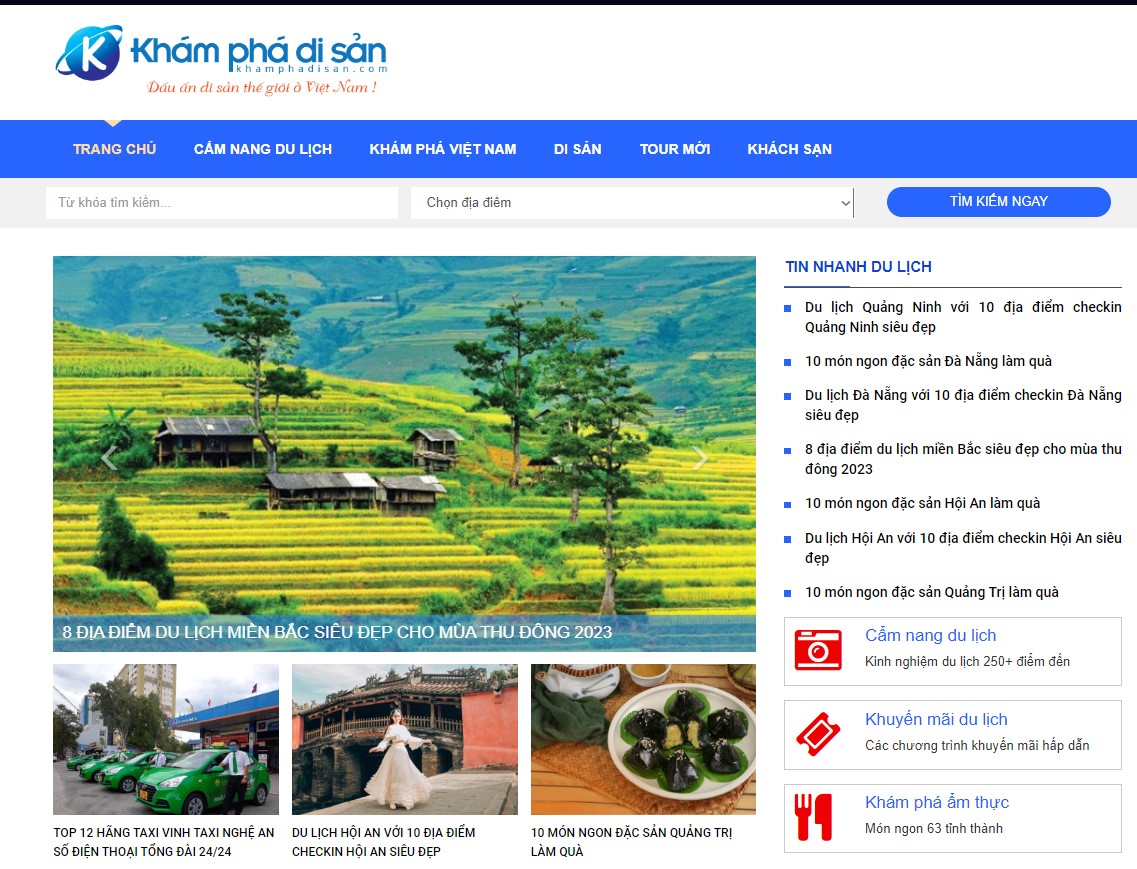Click text Món ngon 63 tỉnh thành
Viewport: 1137px width, 869px height.
(x=934, y=828)
